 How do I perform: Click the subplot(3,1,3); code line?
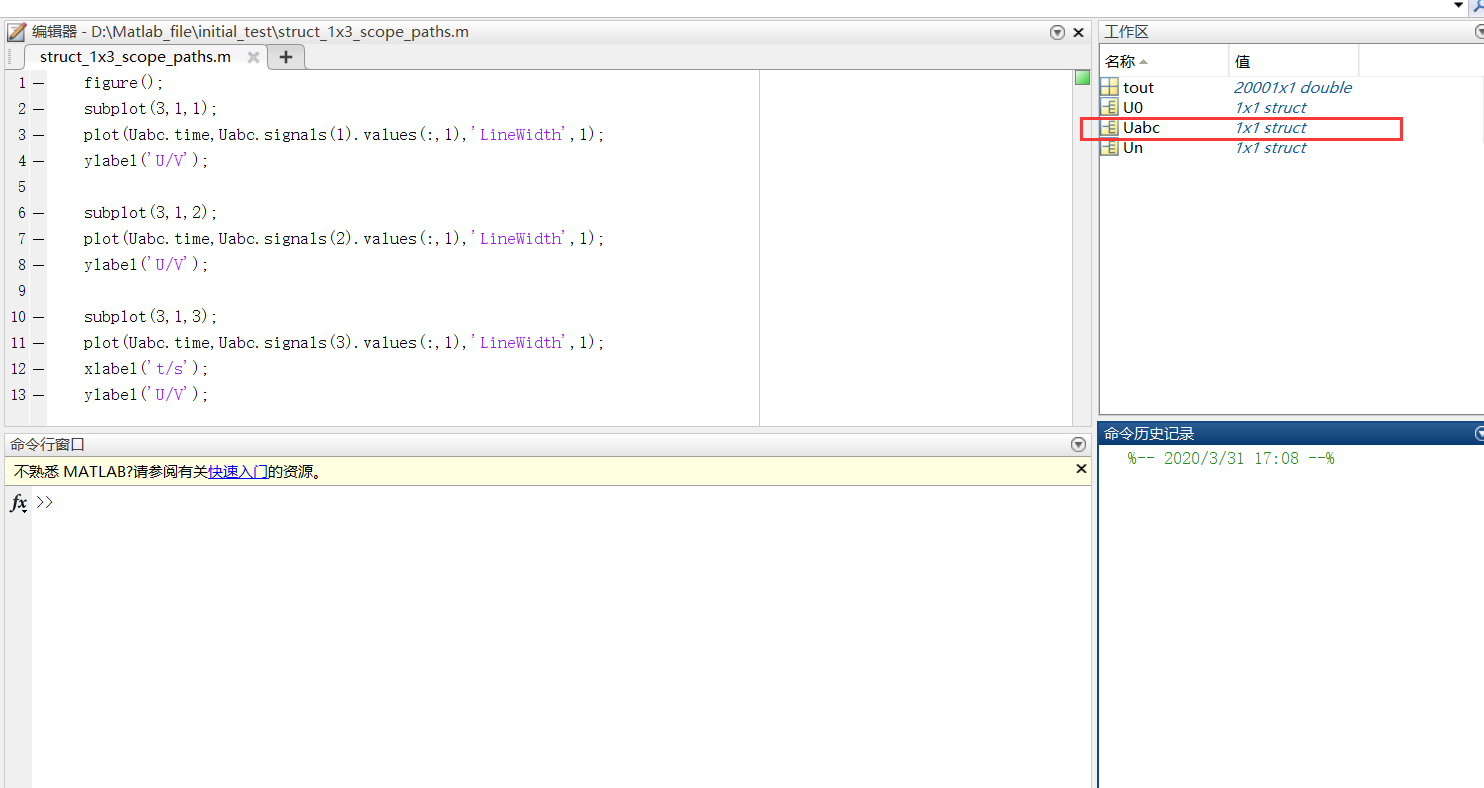150,317
